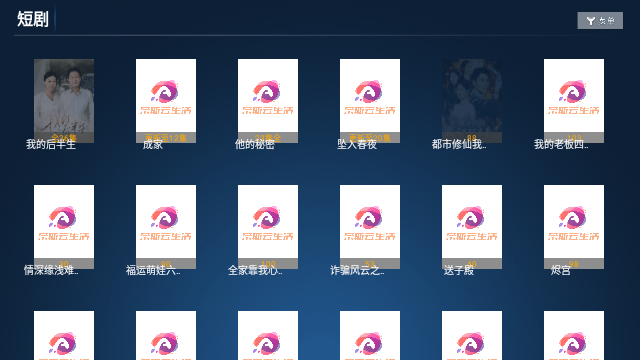Click the title text 都市修仙我..
Viewport: 640px width, 360px height.
point(459,144)
